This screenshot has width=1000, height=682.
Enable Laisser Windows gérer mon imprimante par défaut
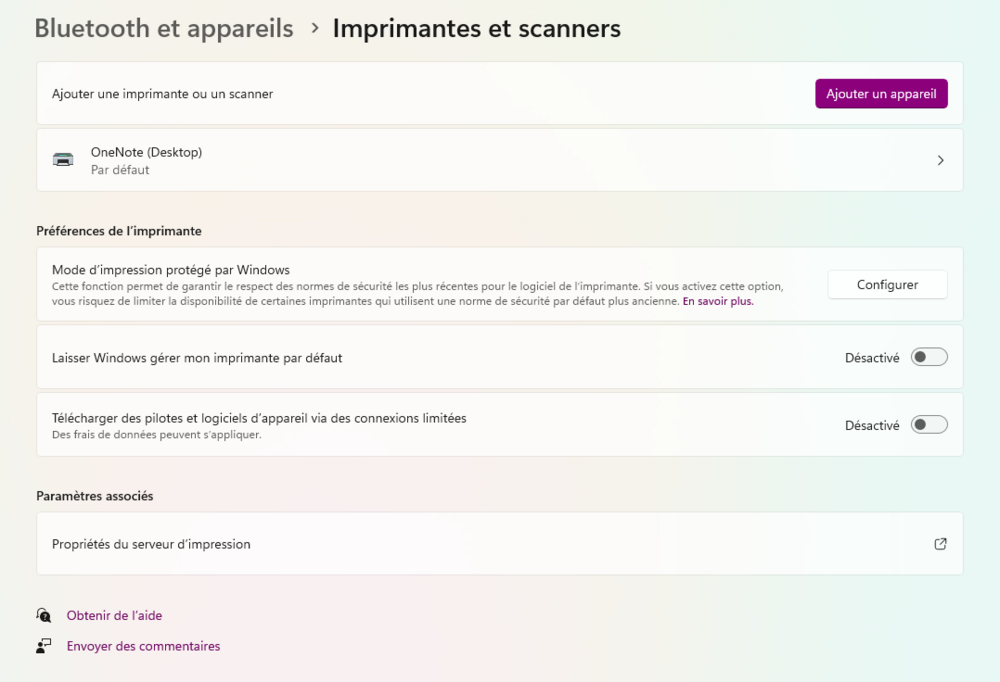928,356
